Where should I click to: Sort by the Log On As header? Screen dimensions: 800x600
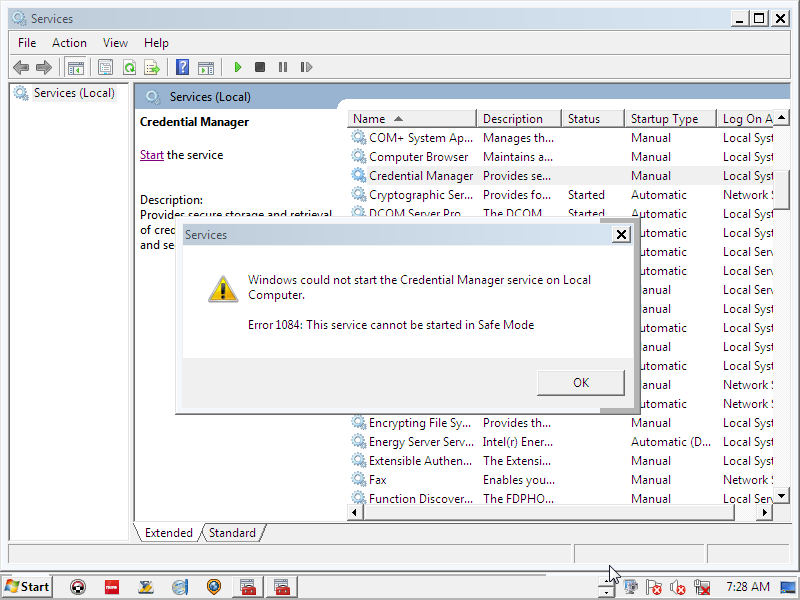tap(747, 119)
